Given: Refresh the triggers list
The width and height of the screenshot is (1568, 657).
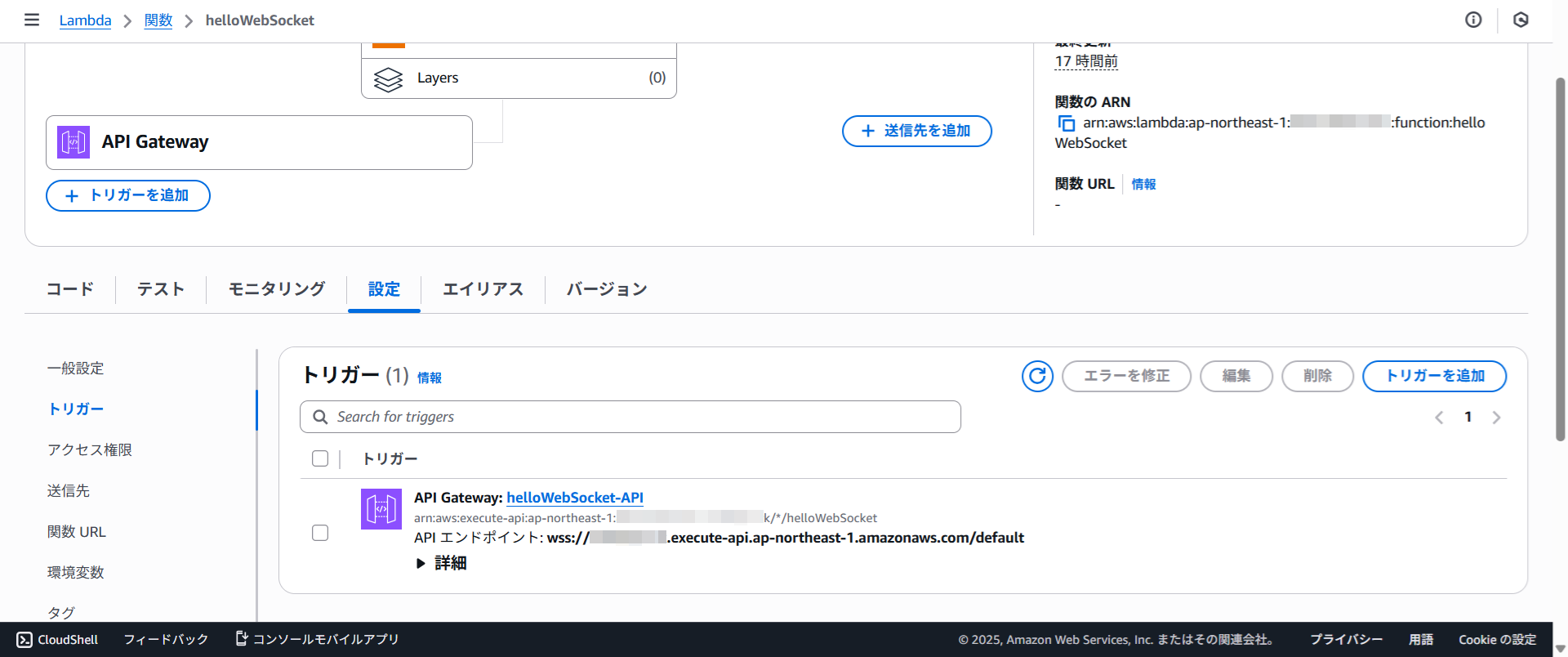Looking at the screenshot, I should point(1037,376).
